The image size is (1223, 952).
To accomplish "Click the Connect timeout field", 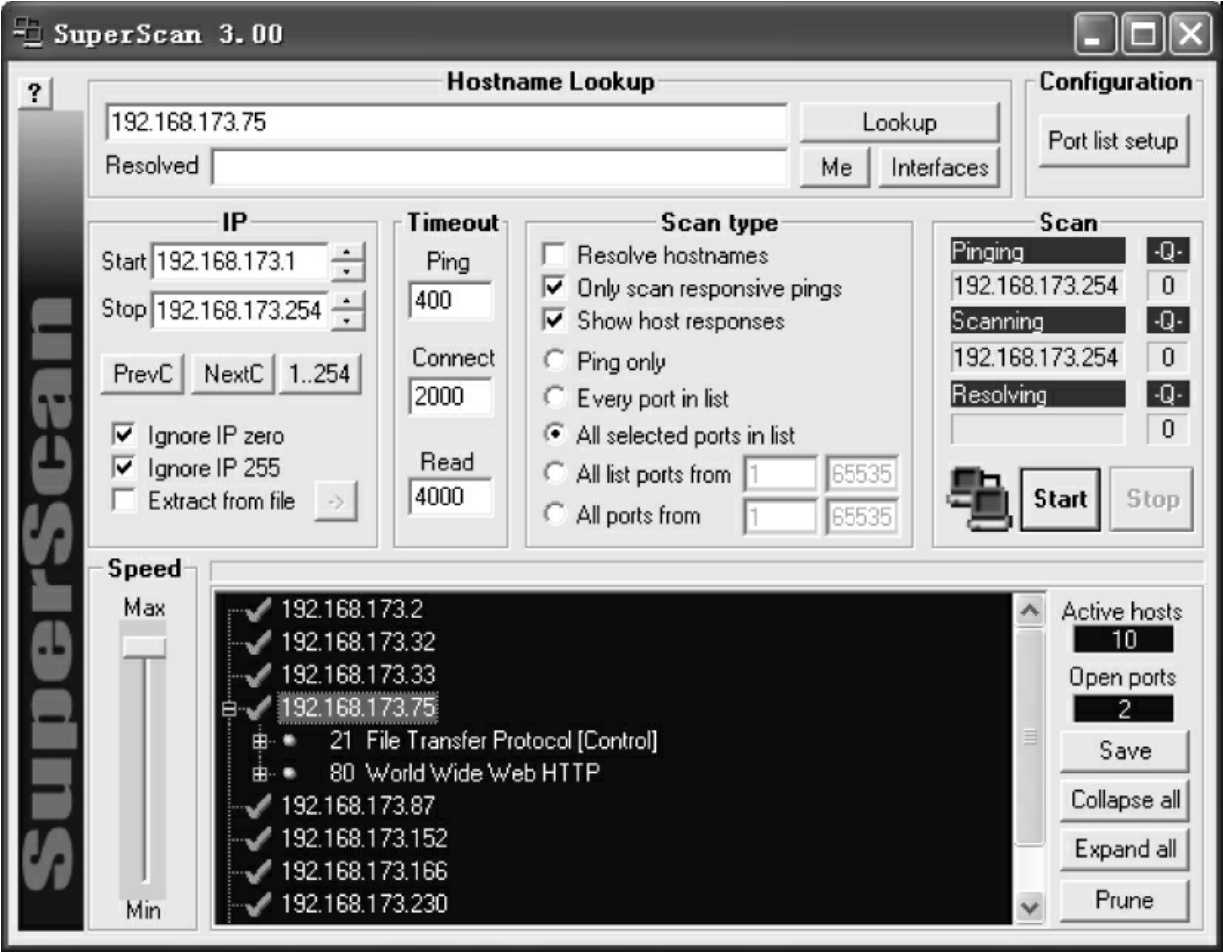I will point(449,396).
